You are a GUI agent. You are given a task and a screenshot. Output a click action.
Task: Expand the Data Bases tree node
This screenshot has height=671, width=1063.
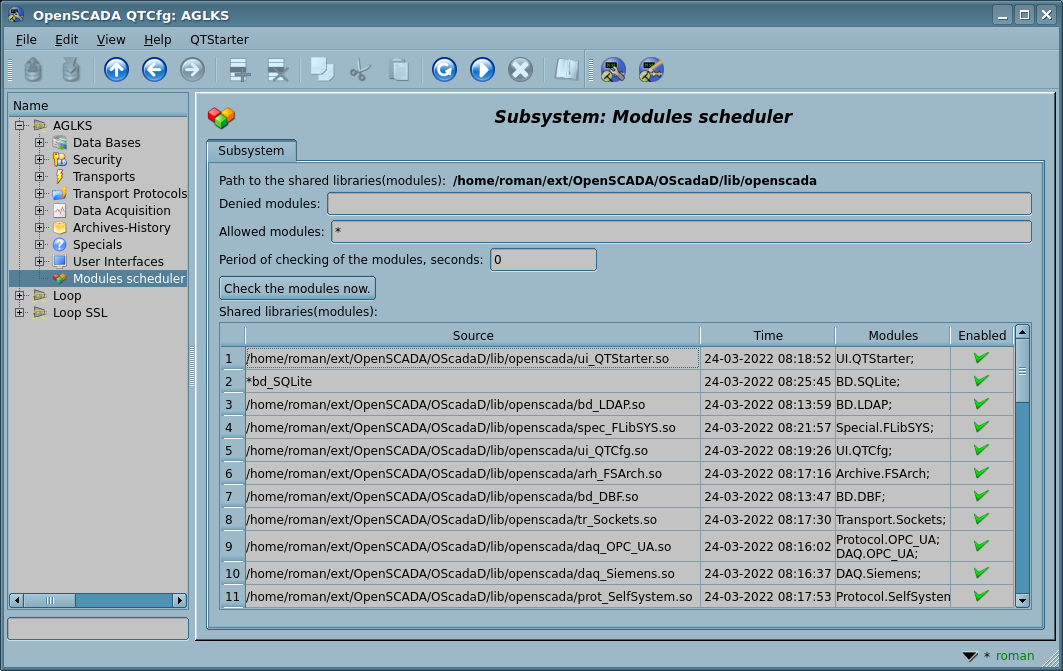pos(40,143)
